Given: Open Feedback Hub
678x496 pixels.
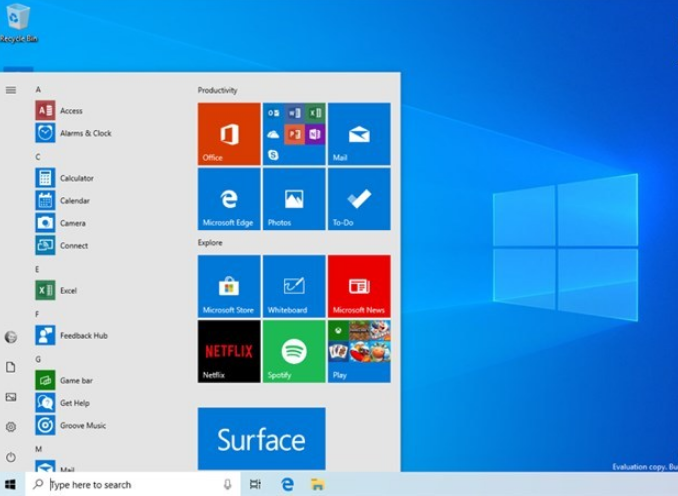Looking at the screenshot, I should click(71, 336).
